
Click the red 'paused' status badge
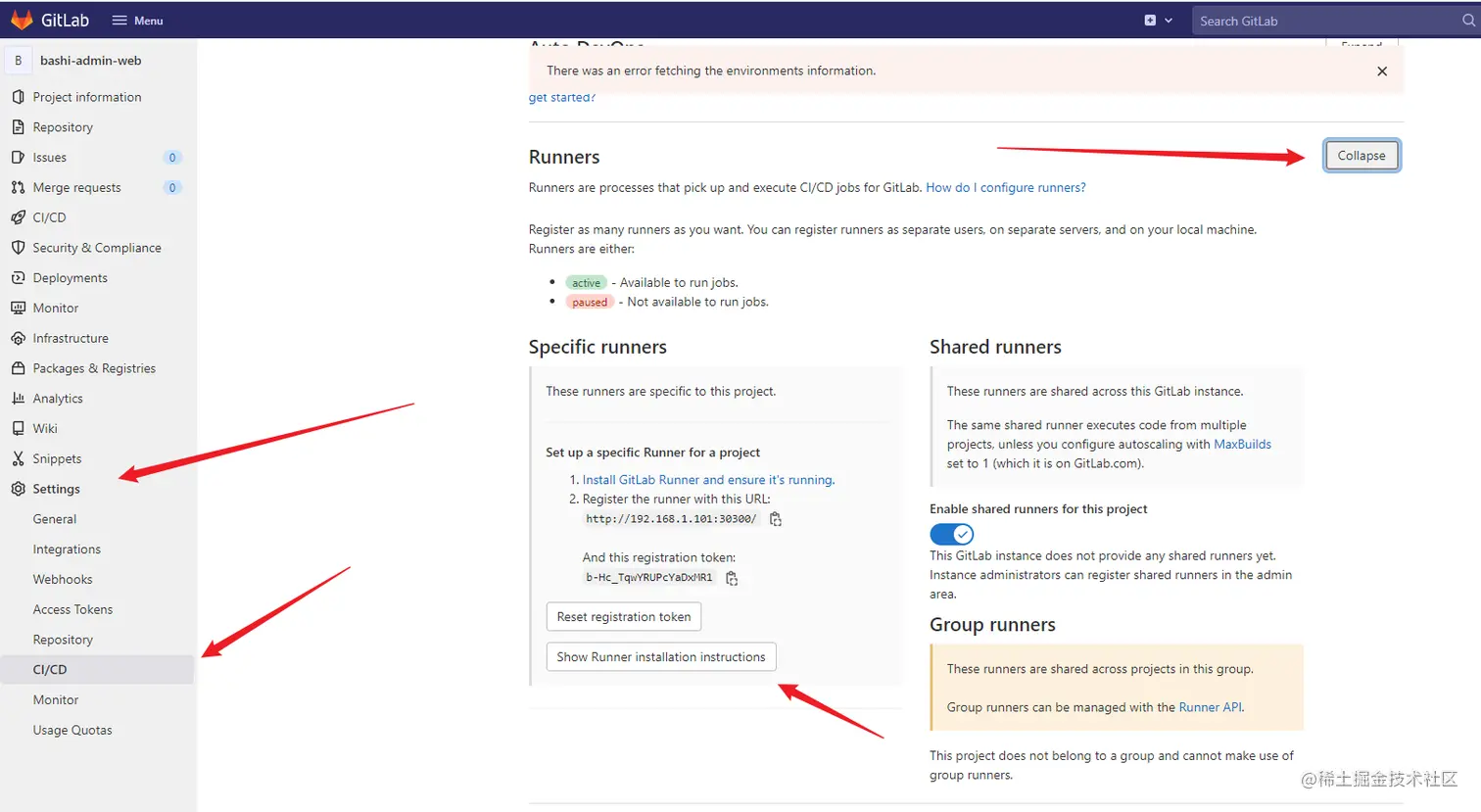[590, 303]
